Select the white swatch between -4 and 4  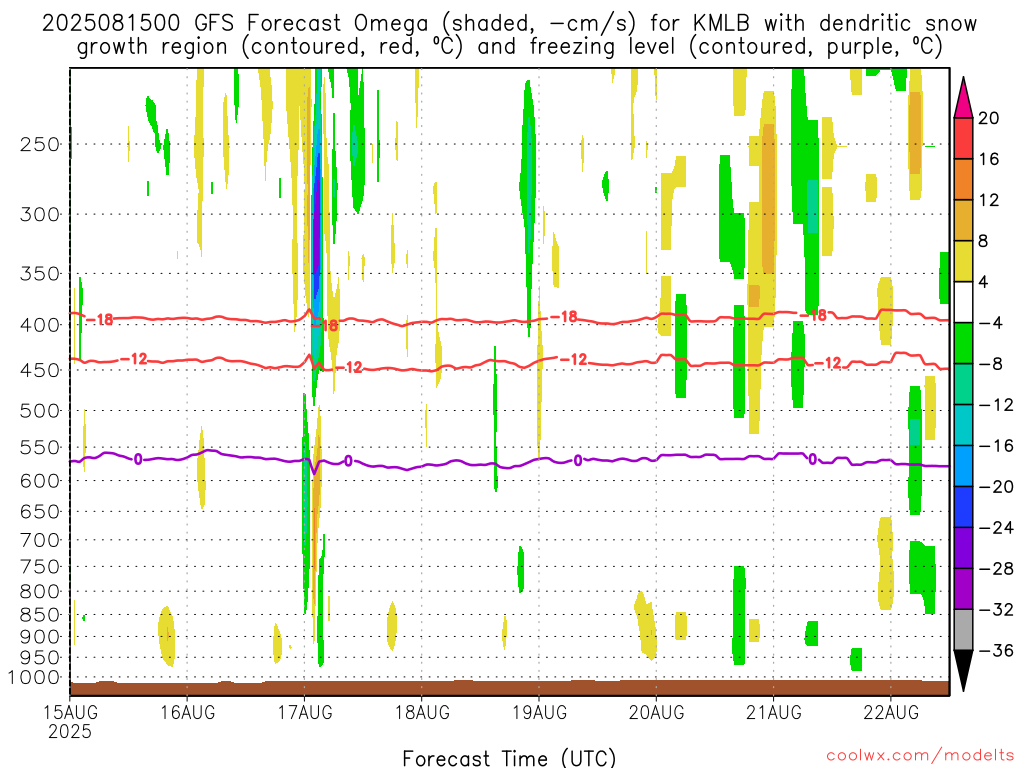(963, 302)
